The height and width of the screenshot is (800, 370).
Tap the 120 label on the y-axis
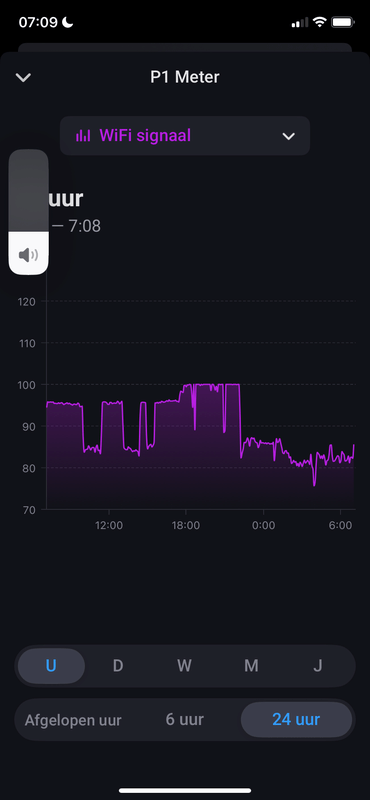point(26,302)
